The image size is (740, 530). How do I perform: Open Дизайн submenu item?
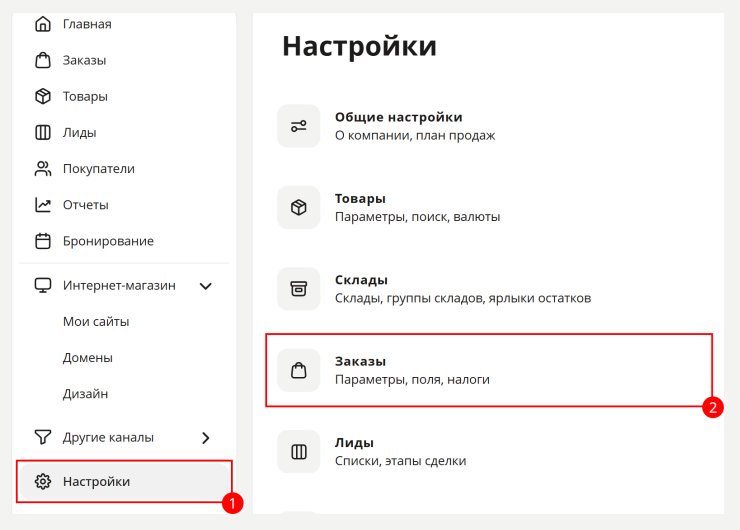click(x=85, y=394)
